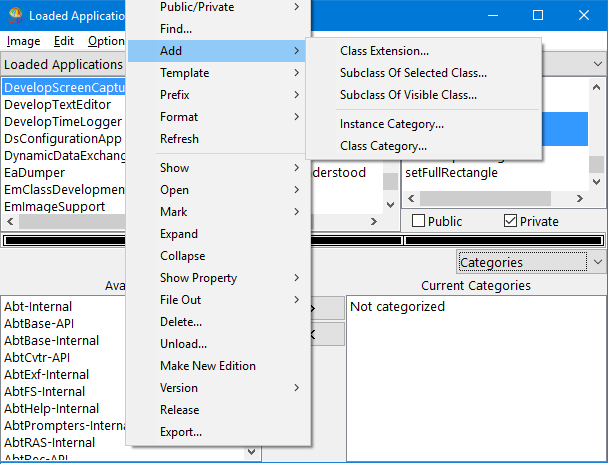Choose Class Category... from submenu
This screenshot has width=609, height=464.
[x=383, y=146]
